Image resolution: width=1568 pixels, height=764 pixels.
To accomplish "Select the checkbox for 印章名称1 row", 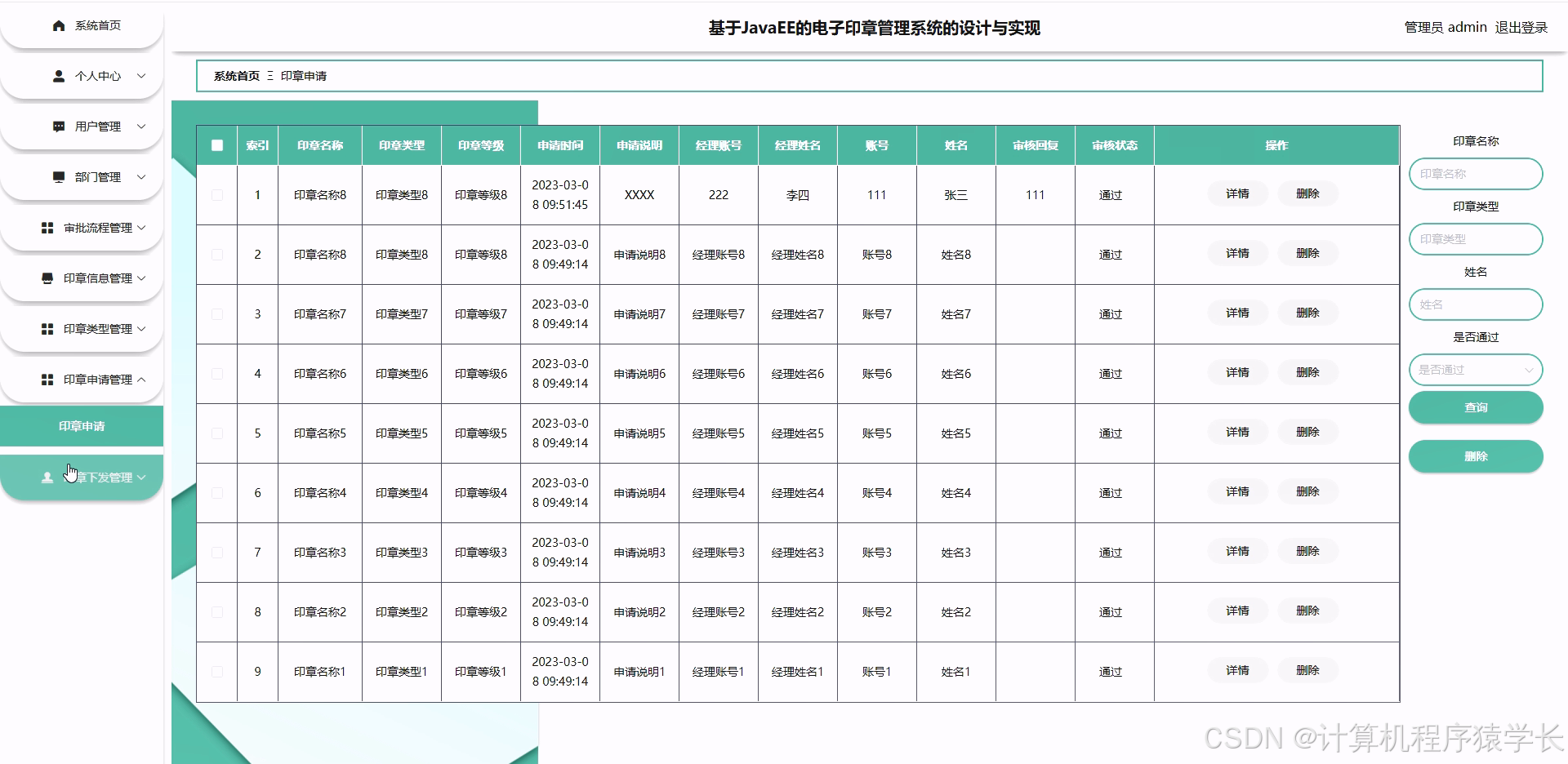I will [217, 671].
